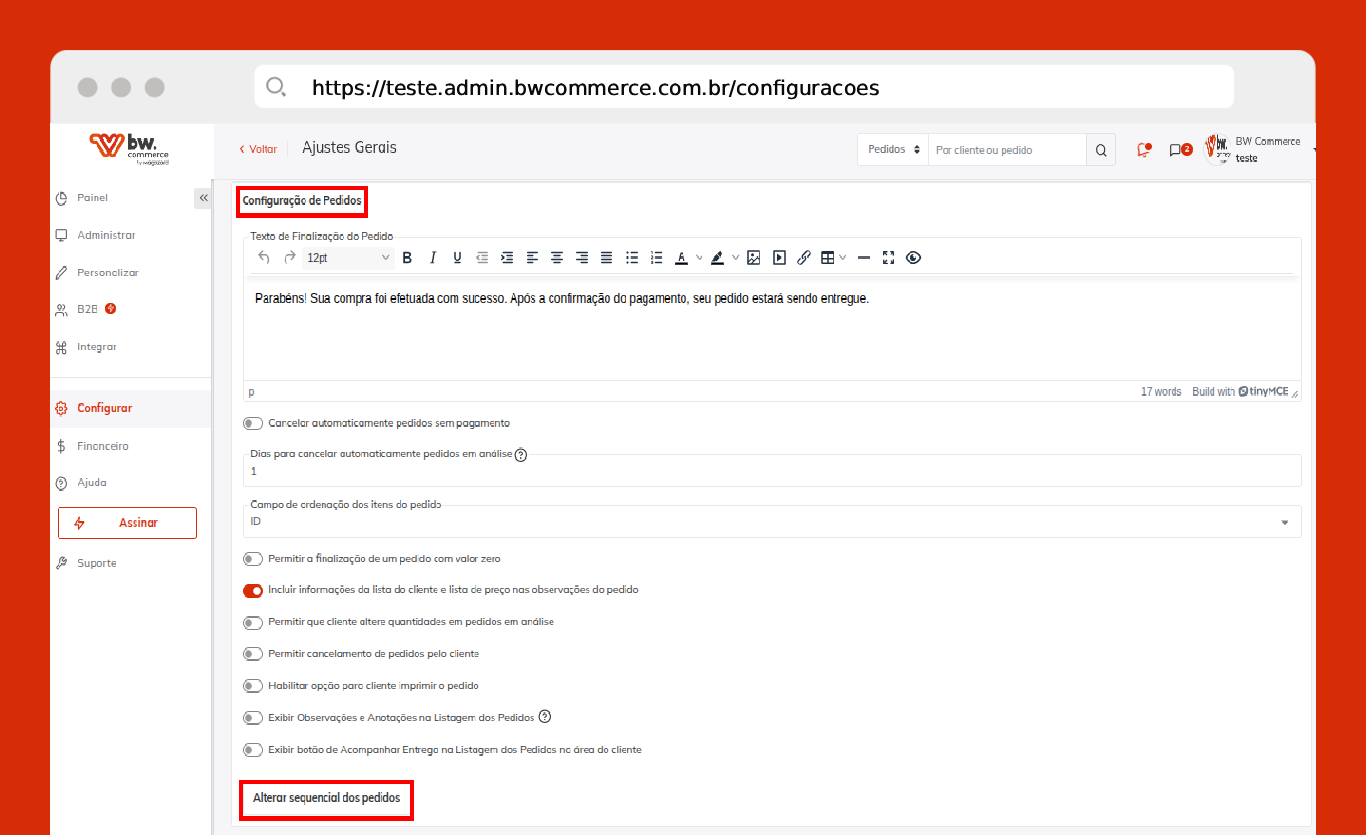Go to Personalizar in the sidebar
The image size is (1366, 835).
click(107, 273)
